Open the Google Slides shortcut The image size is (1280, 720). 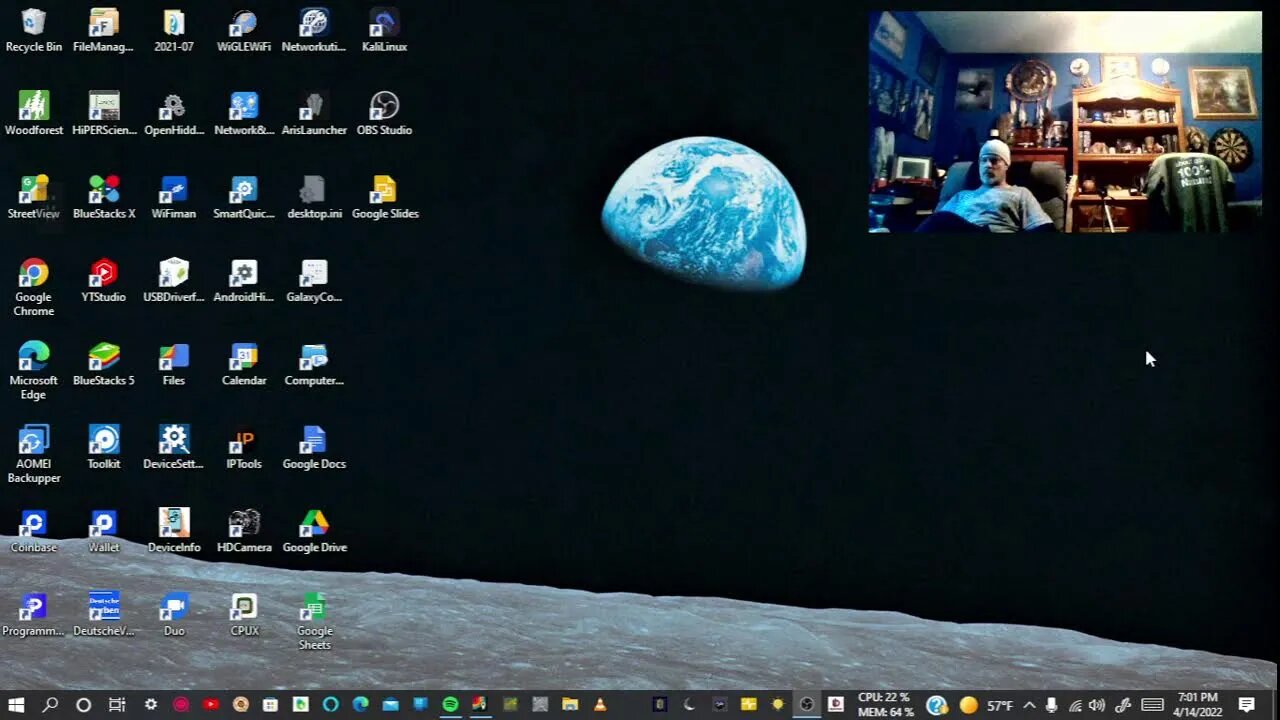pyautogui.click(x=384, y=197)
